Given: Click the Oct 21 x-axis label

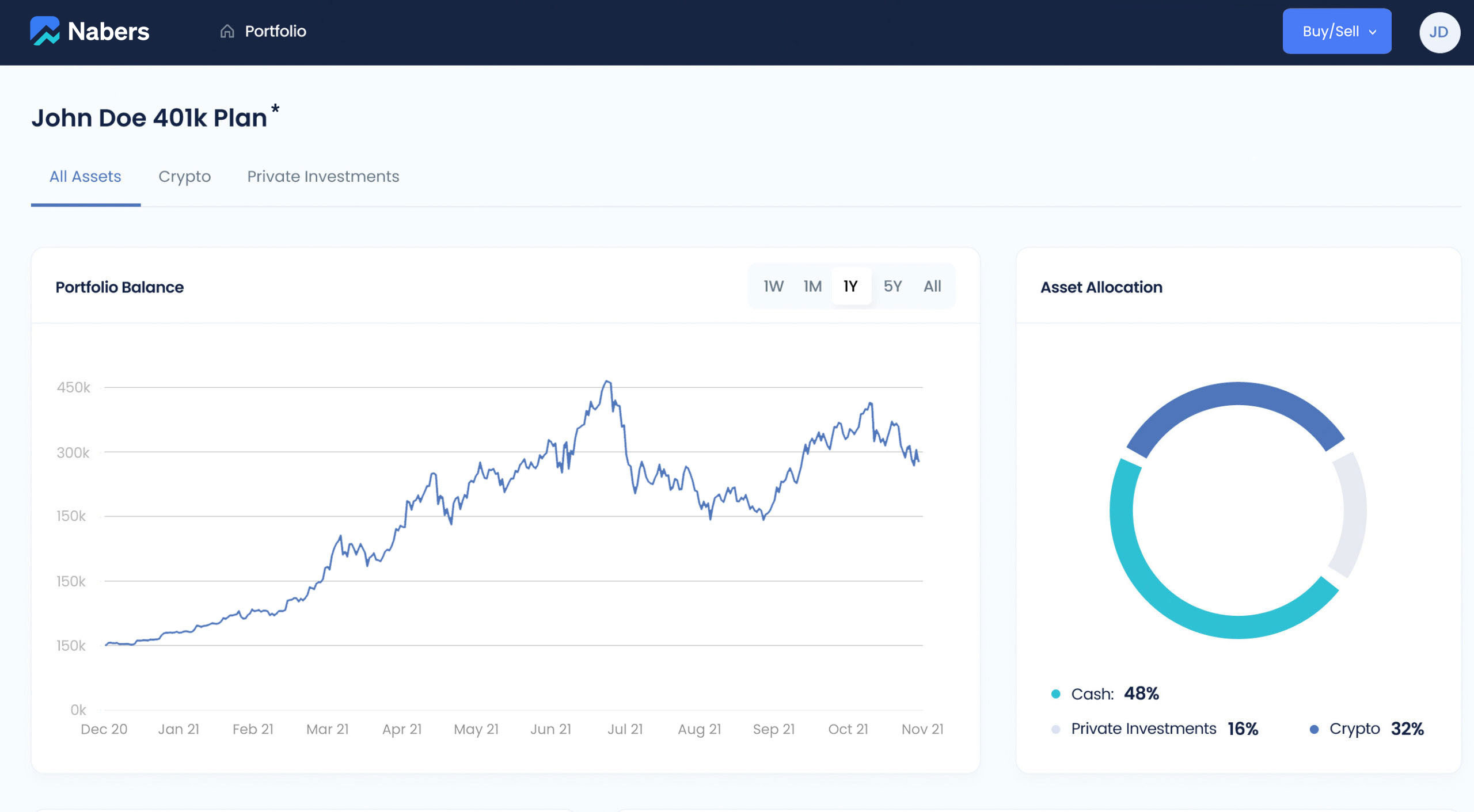Looking at the screenshot, I should 848,729.
